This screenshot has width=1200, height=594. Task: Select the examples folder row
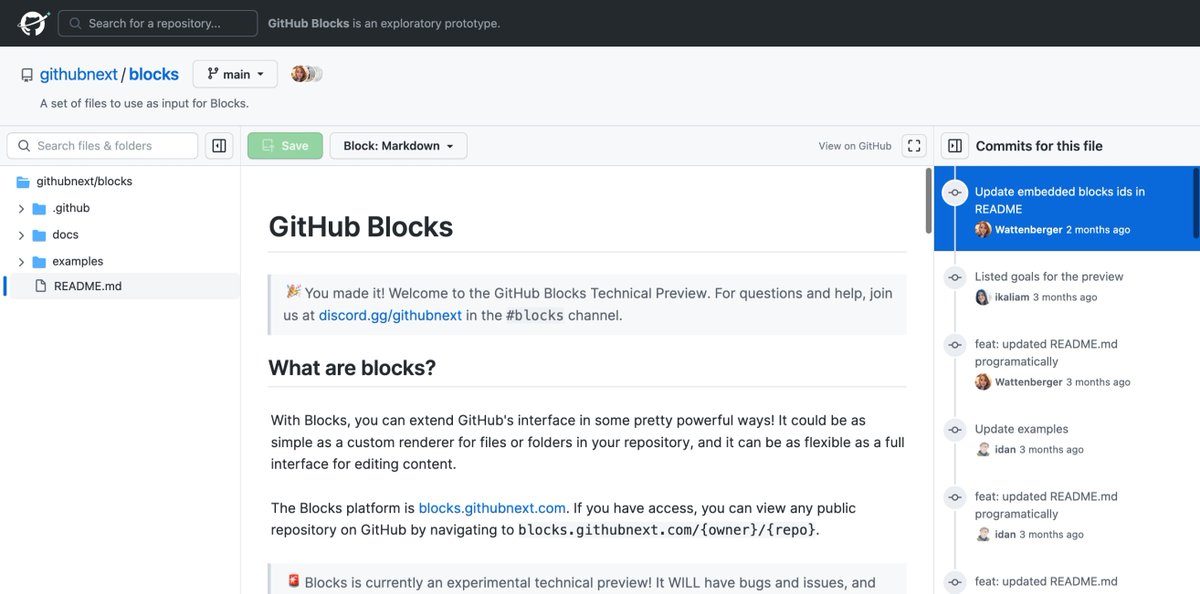tap(122, 261)
